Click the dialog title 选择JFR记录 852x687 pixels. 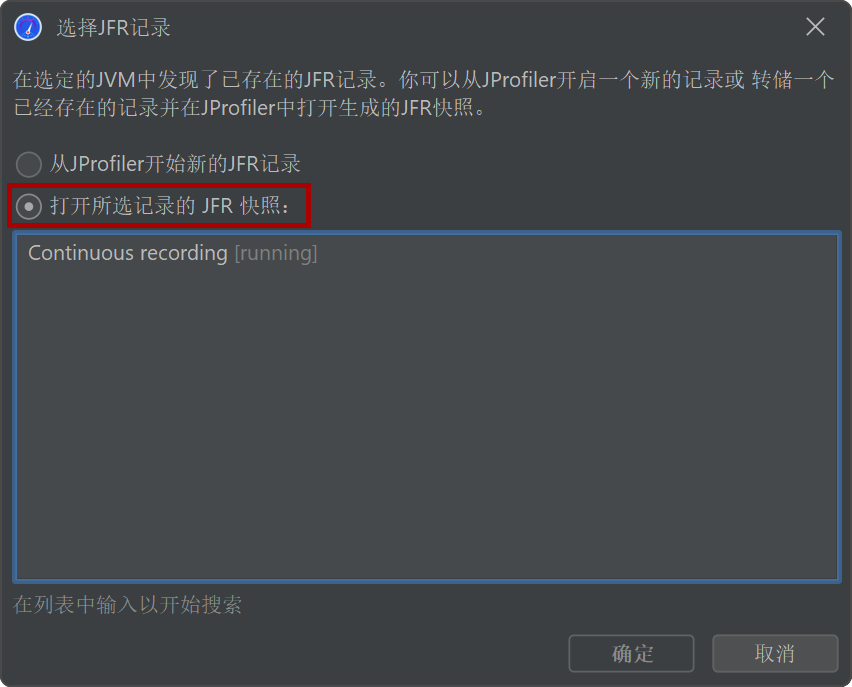pyautogui.click(x=114, y=28)
